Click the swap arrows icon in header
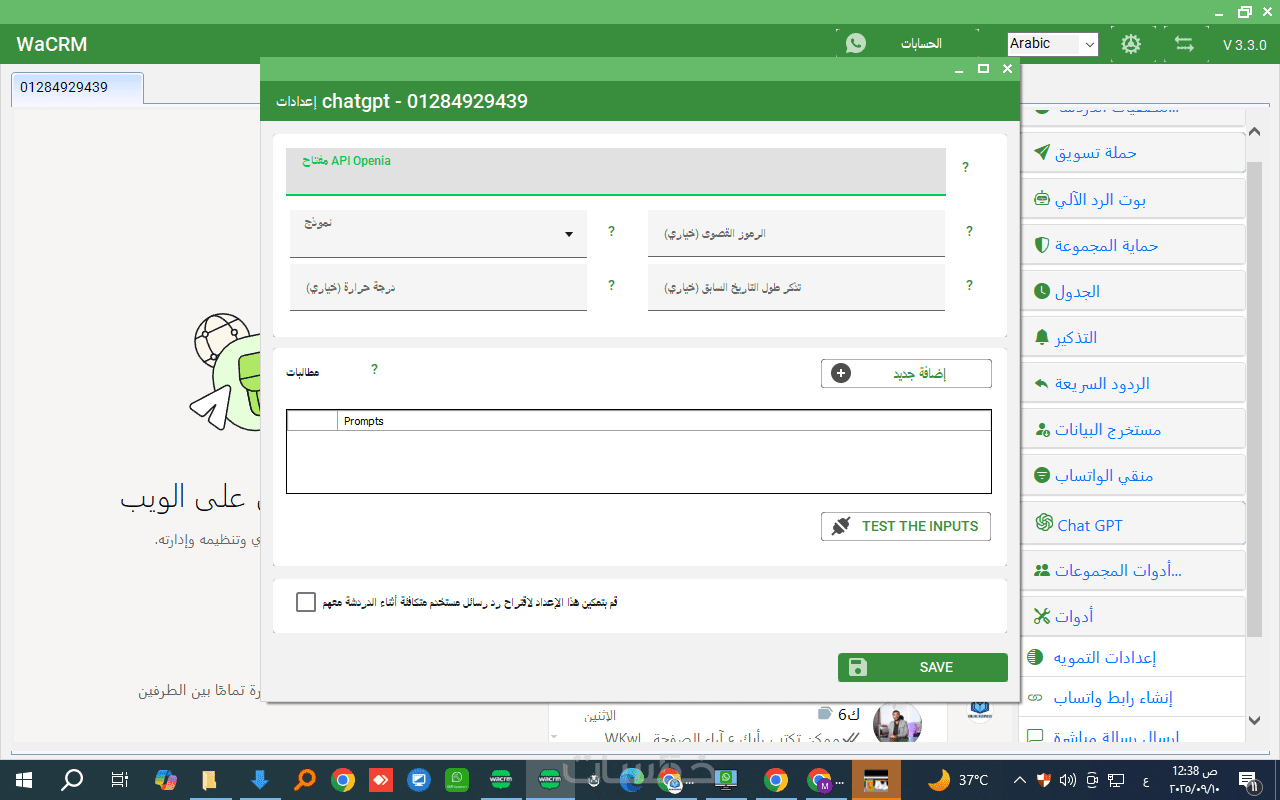The image size is (1280, 800). pyautogui.click(x=1185, y=44)
